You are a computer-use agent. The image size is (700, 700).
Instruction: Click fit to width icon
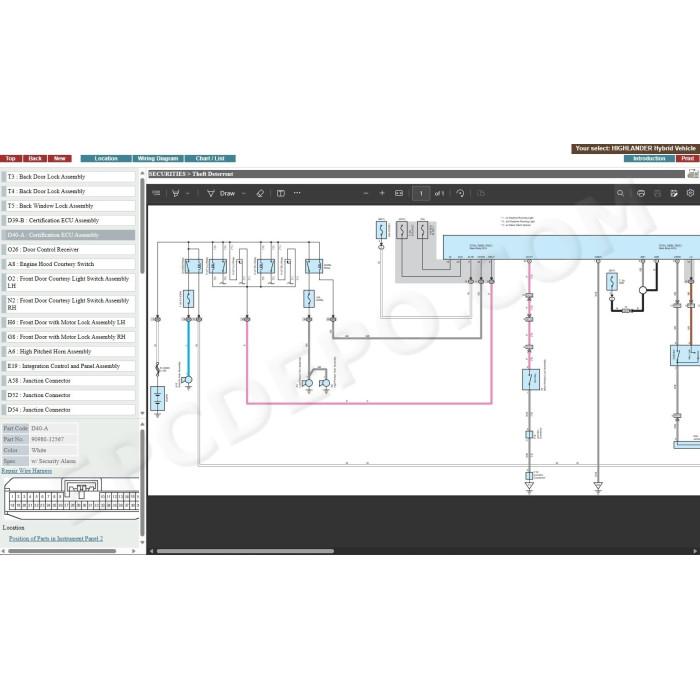click(x=399, y=193)
